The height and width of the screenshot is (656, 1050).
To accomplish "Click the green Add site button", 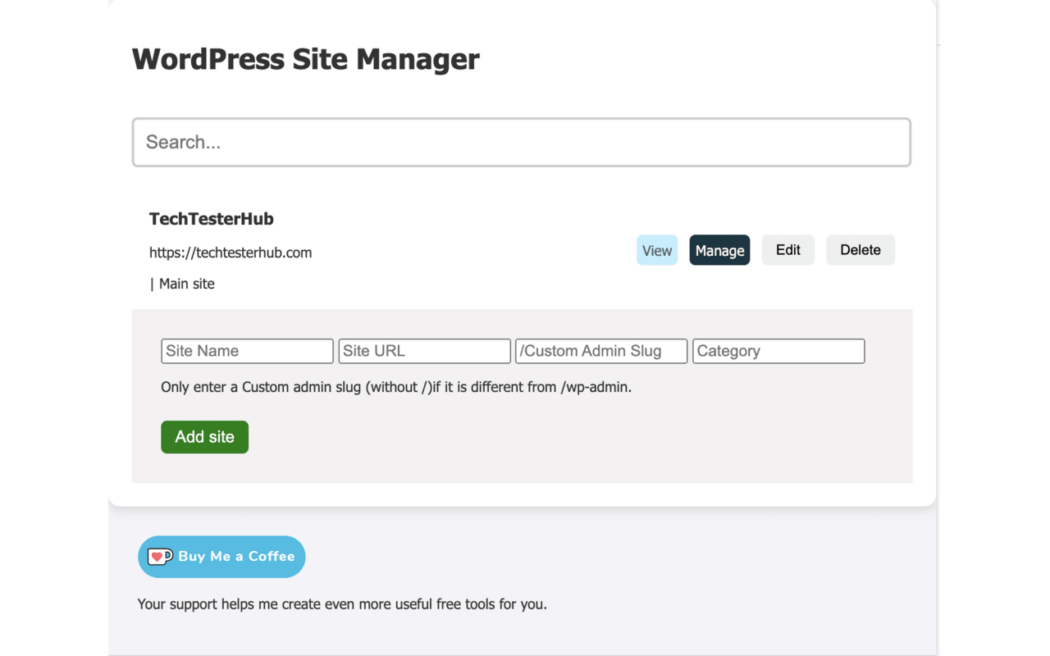I will [x=204, y=437].
